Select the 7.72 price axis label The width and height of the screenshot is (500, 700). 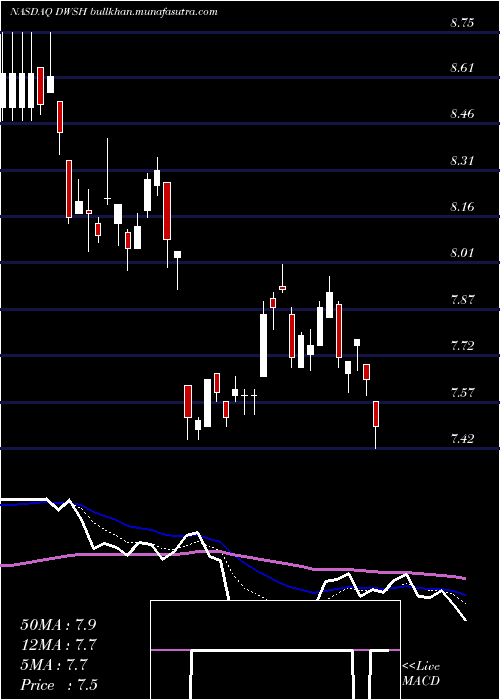click(x=462, y=346)
